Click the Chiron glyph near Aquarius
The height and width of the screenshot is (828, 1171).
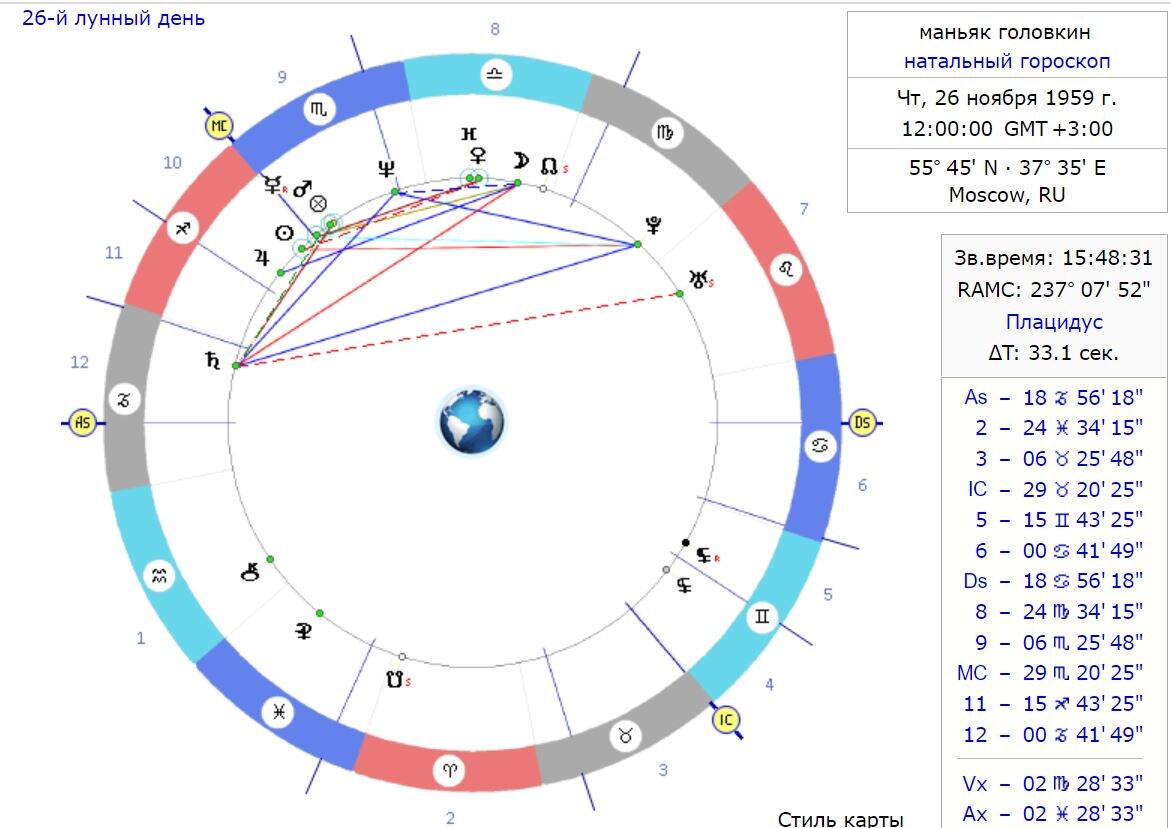251,573
